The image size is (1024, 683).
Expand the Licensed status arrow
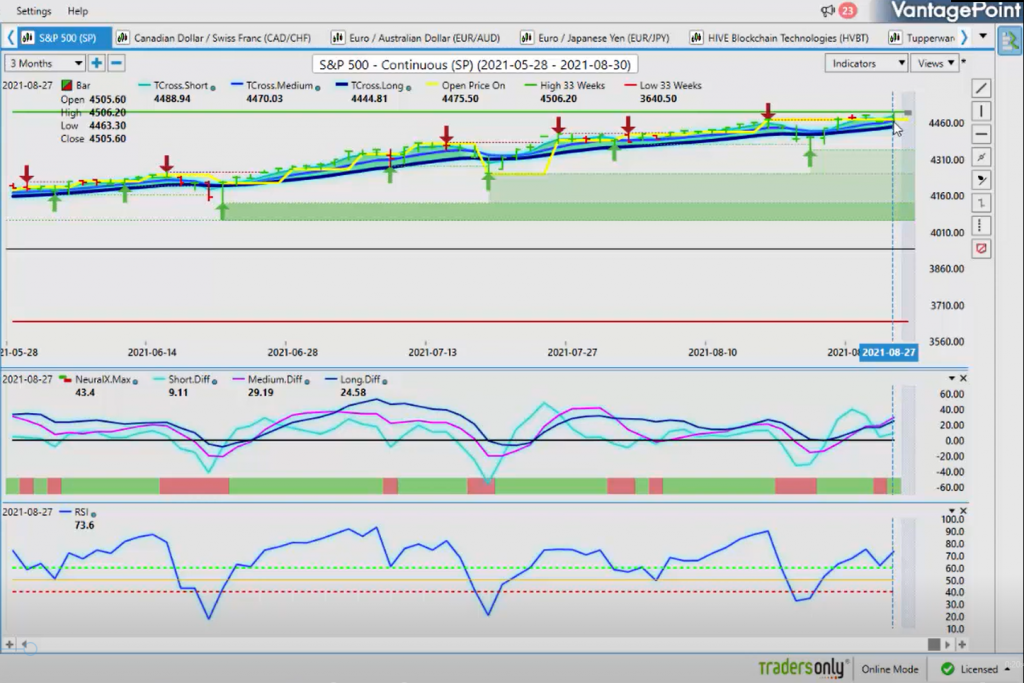pyautogui.click(x=1008, y=669)
